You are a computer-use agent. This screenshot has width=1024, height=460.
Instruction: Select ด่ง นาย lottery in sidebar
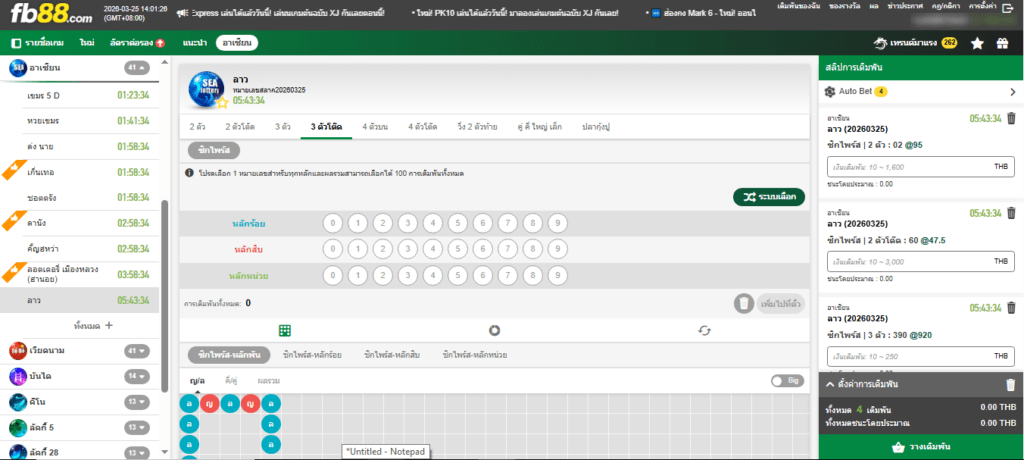pos(80,146)
